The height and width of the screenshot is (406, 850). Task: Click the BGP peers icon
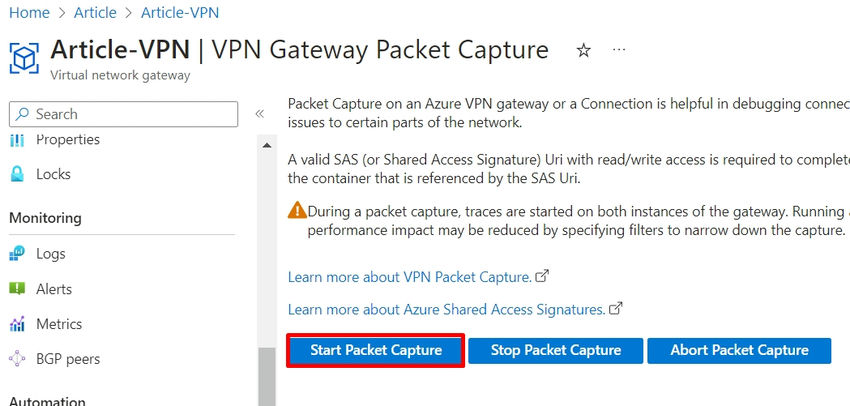(x=17, y=358)
